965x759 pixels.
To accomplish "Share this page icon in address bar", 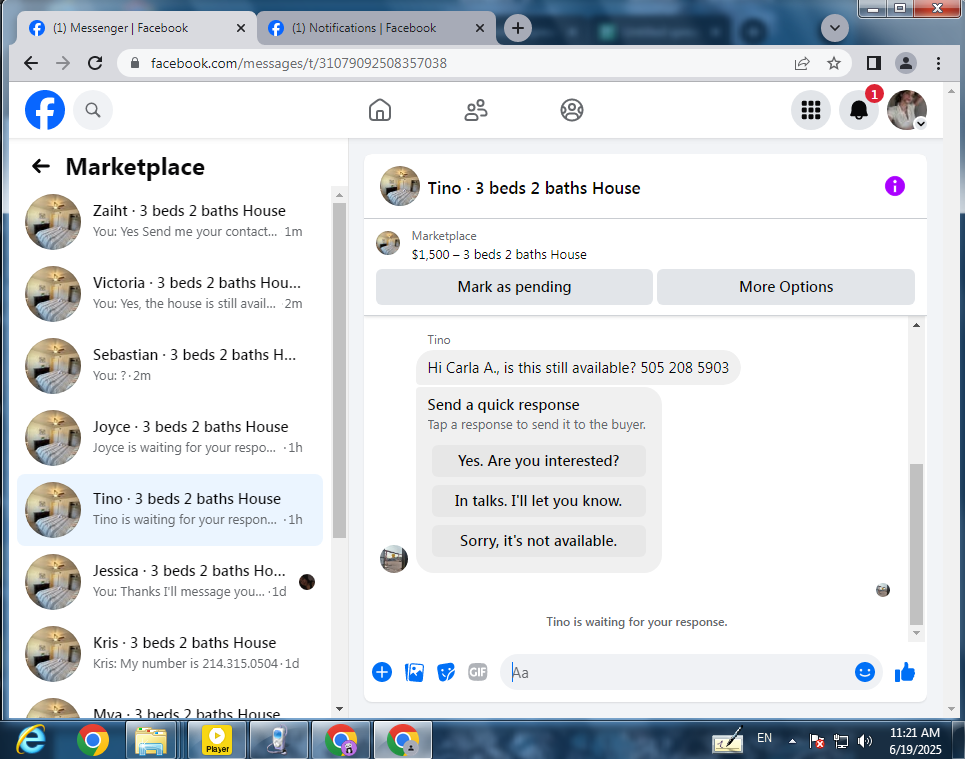I will coord(801,63).
